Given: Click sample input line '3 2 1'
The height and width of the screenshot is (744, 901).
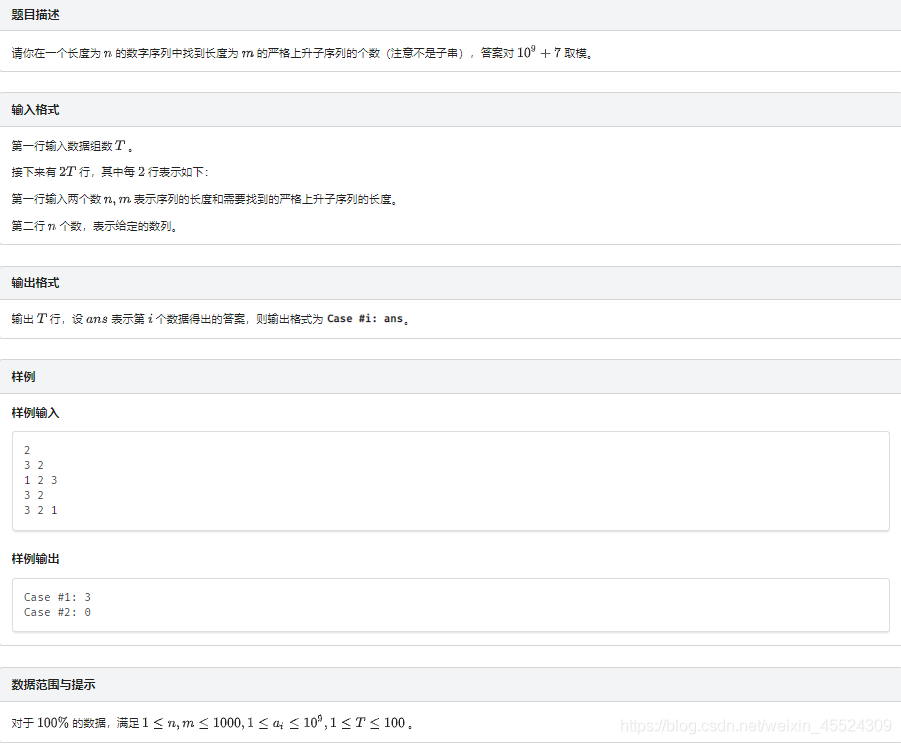Looking at the screenshot, I should coord(41,510).
